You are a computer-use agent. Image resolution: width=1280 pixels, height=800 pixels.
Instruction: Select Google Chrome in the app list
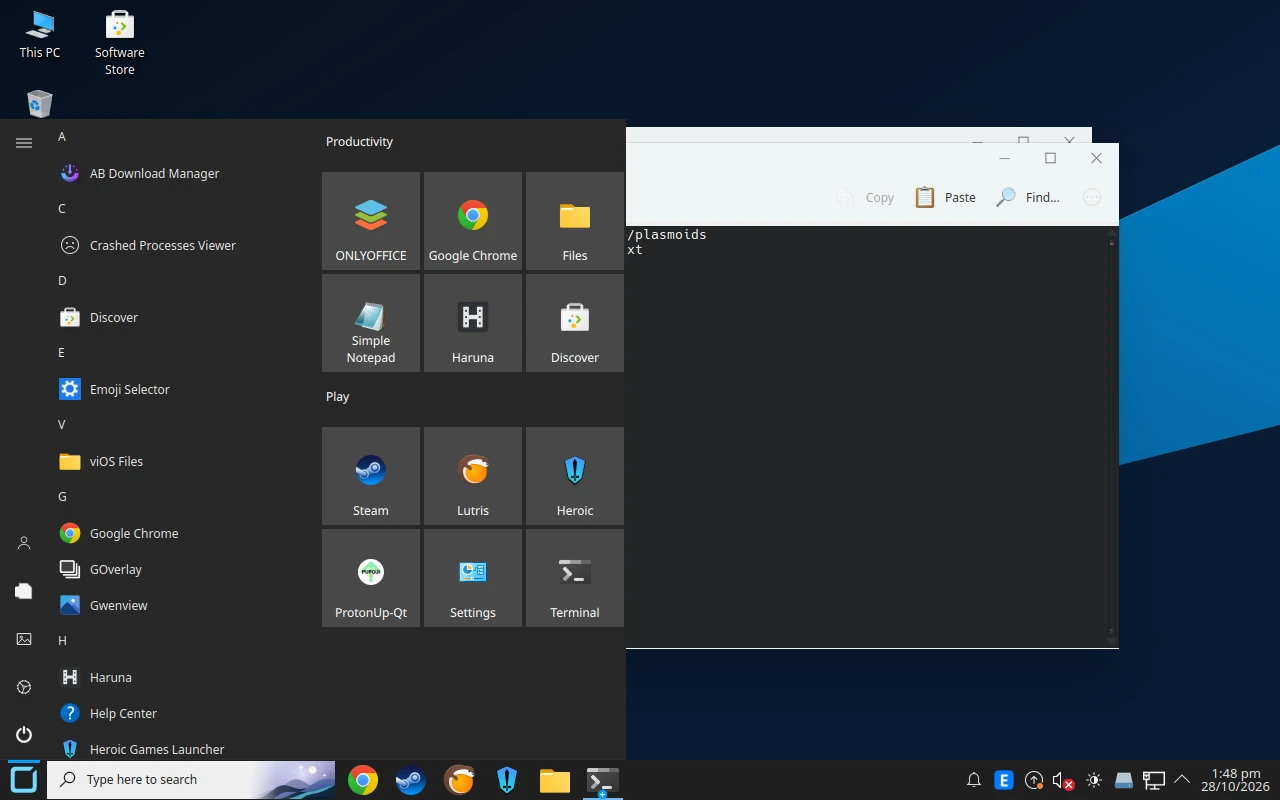180,533
